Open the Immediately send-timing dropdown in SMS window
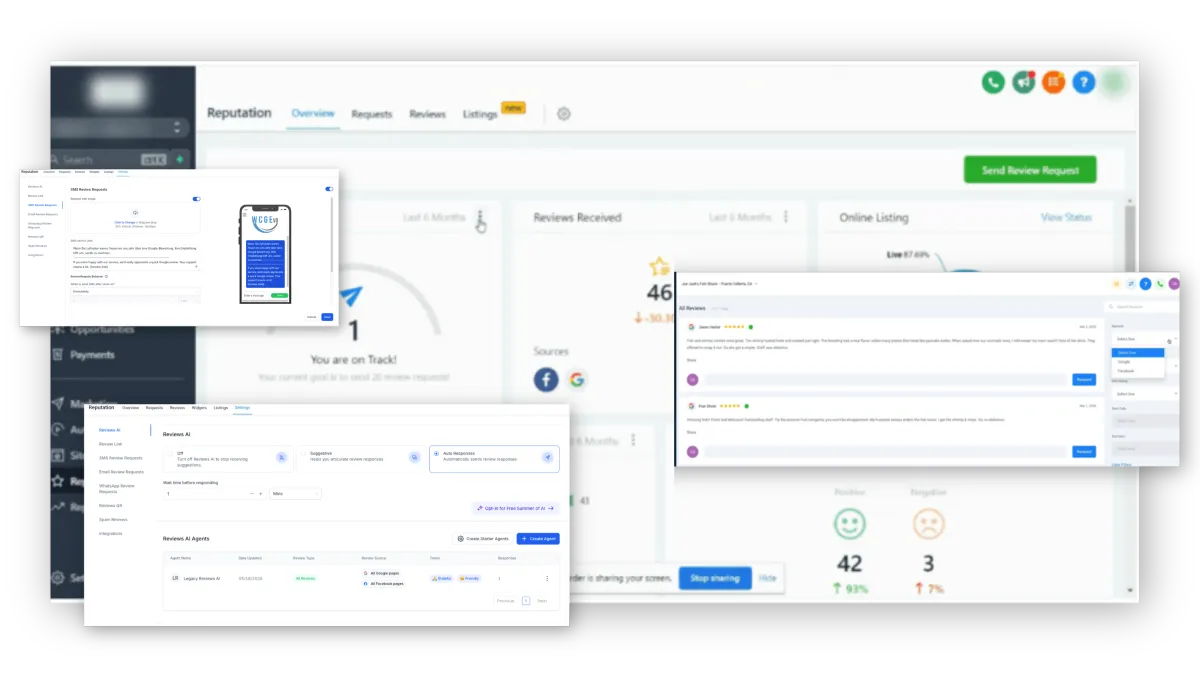Image resolution: width=1200 pixels, height=675 pixels. click(x=135, y=291)
